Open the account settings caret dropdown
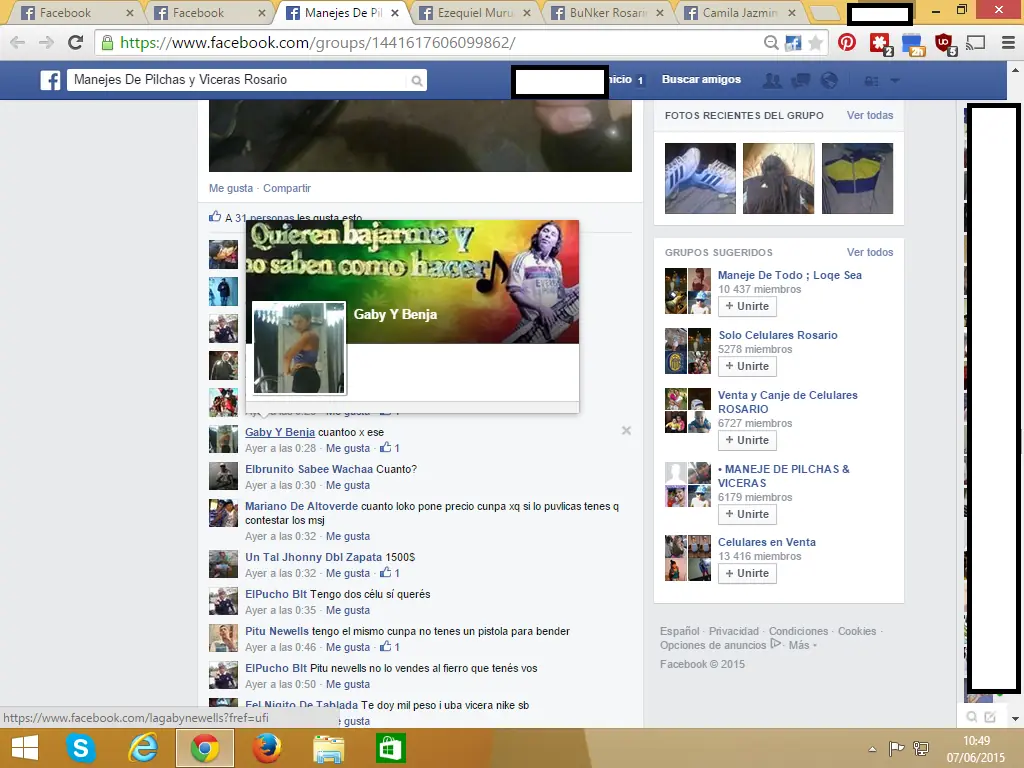Viewport: 1024px width, 768px height. point(895,80)
